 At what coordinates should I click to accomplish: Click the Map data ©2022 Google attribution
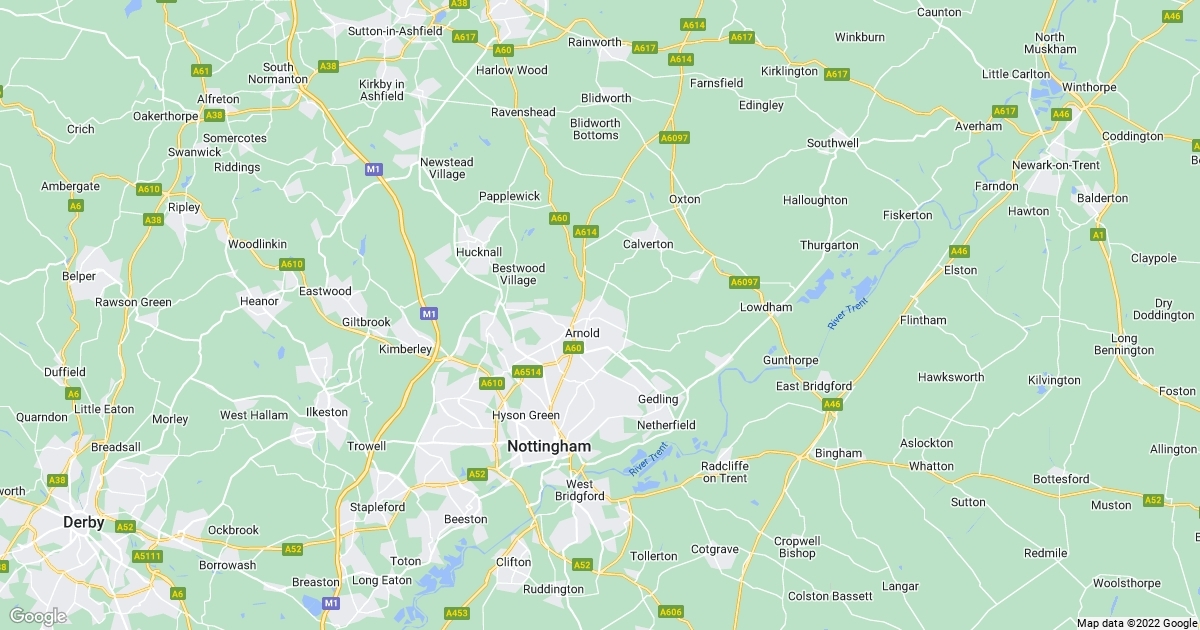[x=1137, y=623]
